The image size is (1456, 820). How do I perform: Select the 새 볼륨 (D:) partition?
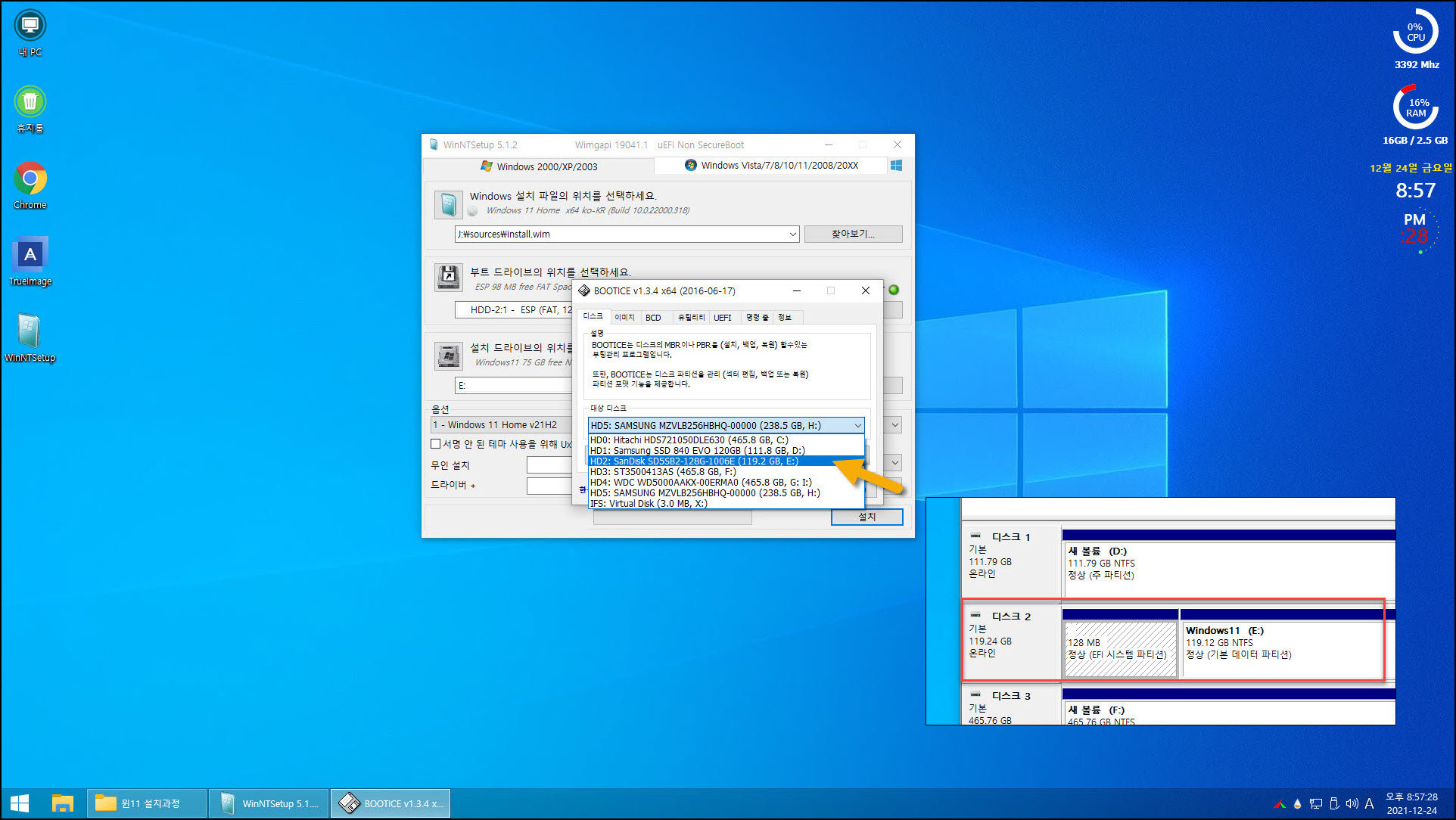[x=1227, y=563]
